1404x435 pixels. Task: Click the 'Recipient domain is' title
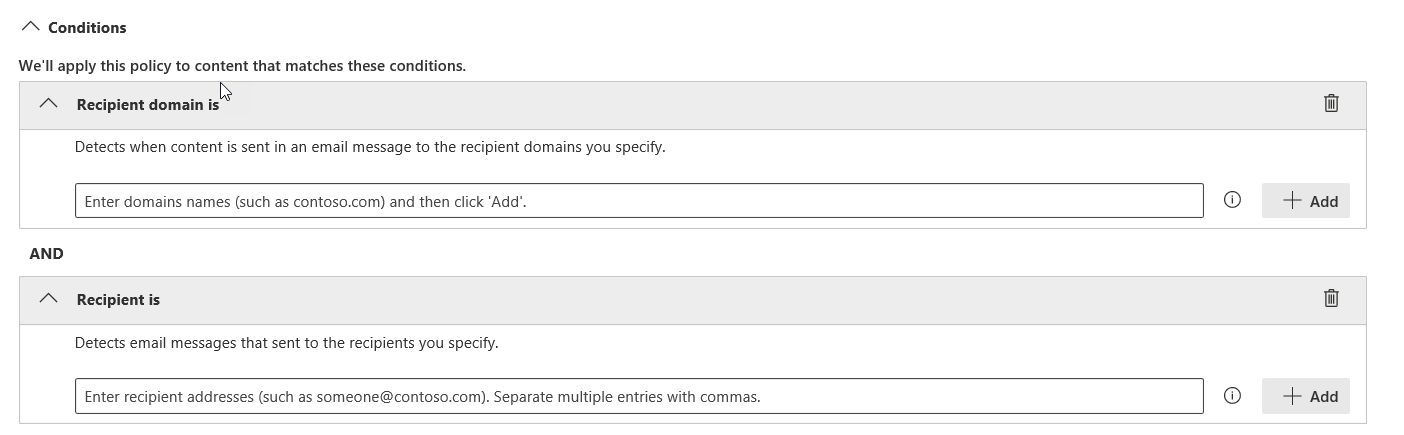[147, 104]
